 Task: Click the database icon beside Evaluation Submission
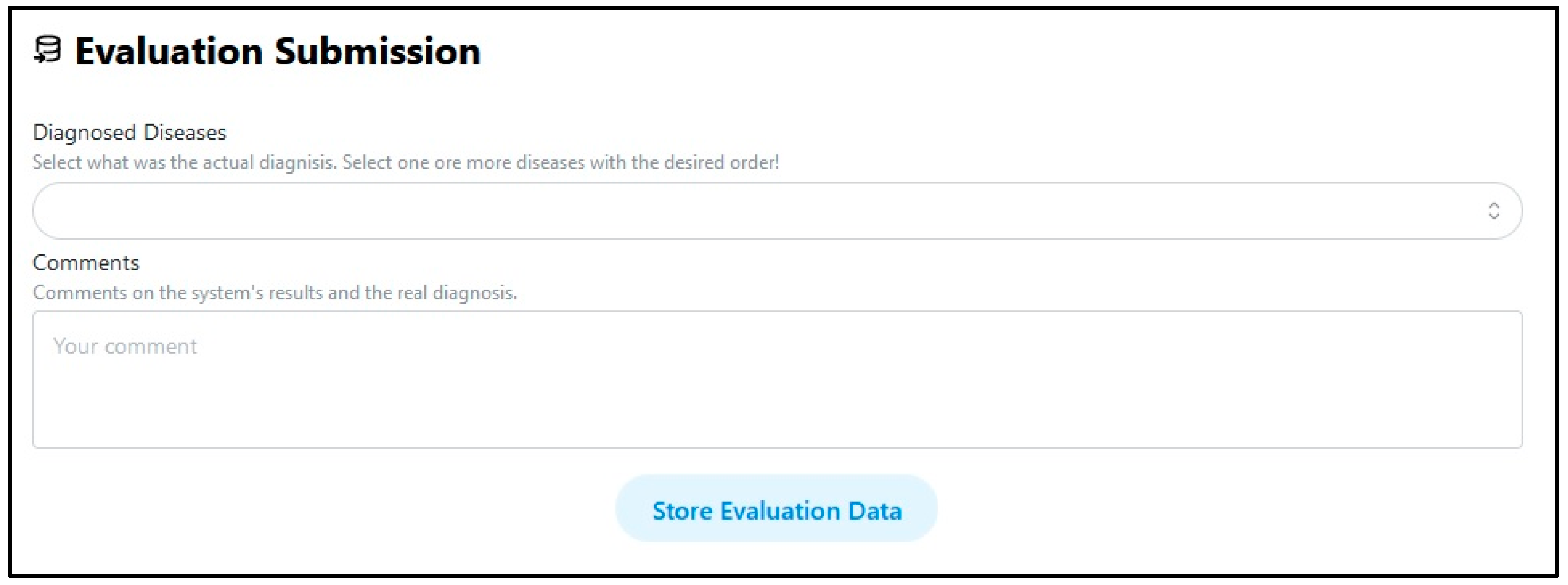47,50
